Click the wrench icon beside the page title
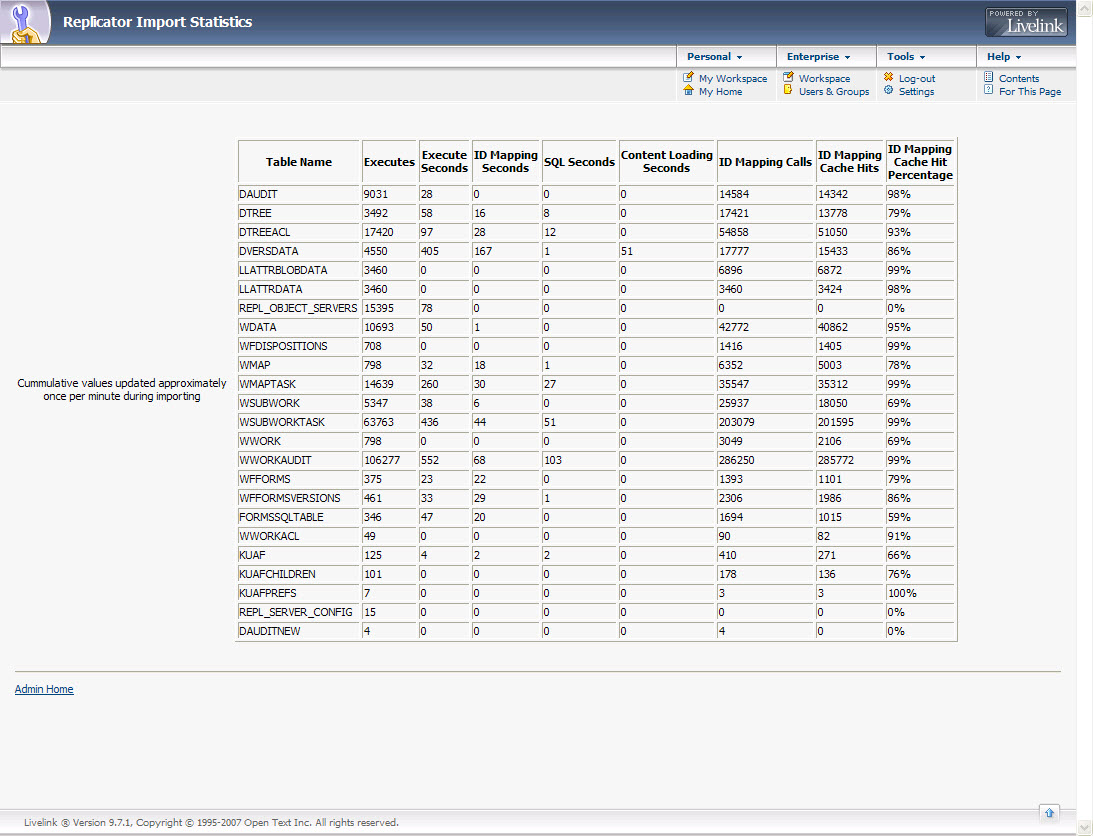 (x=26, y=22)
